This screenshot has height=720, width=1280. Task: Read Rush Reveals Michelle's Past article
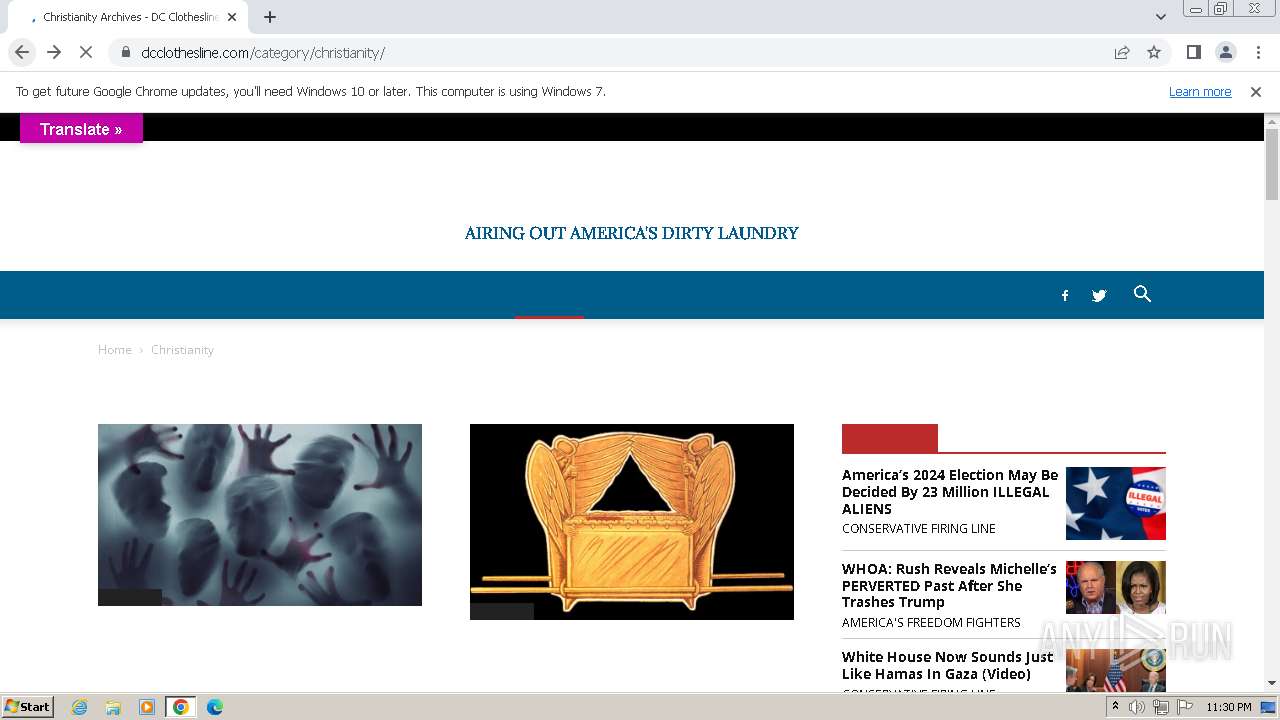click(949, 585)
